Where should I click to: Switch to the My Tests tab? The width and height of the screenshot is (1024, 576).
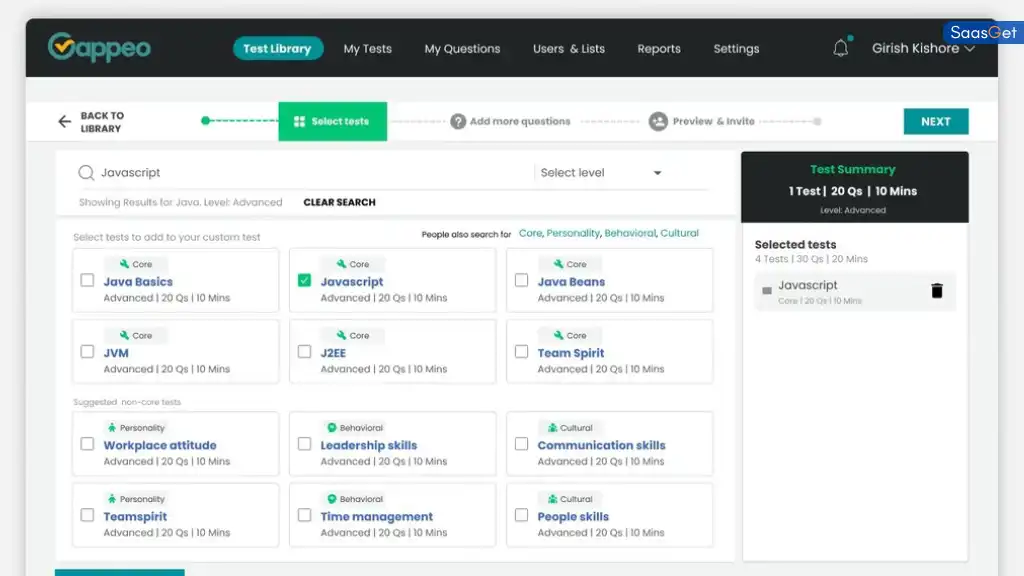(367, 48)
